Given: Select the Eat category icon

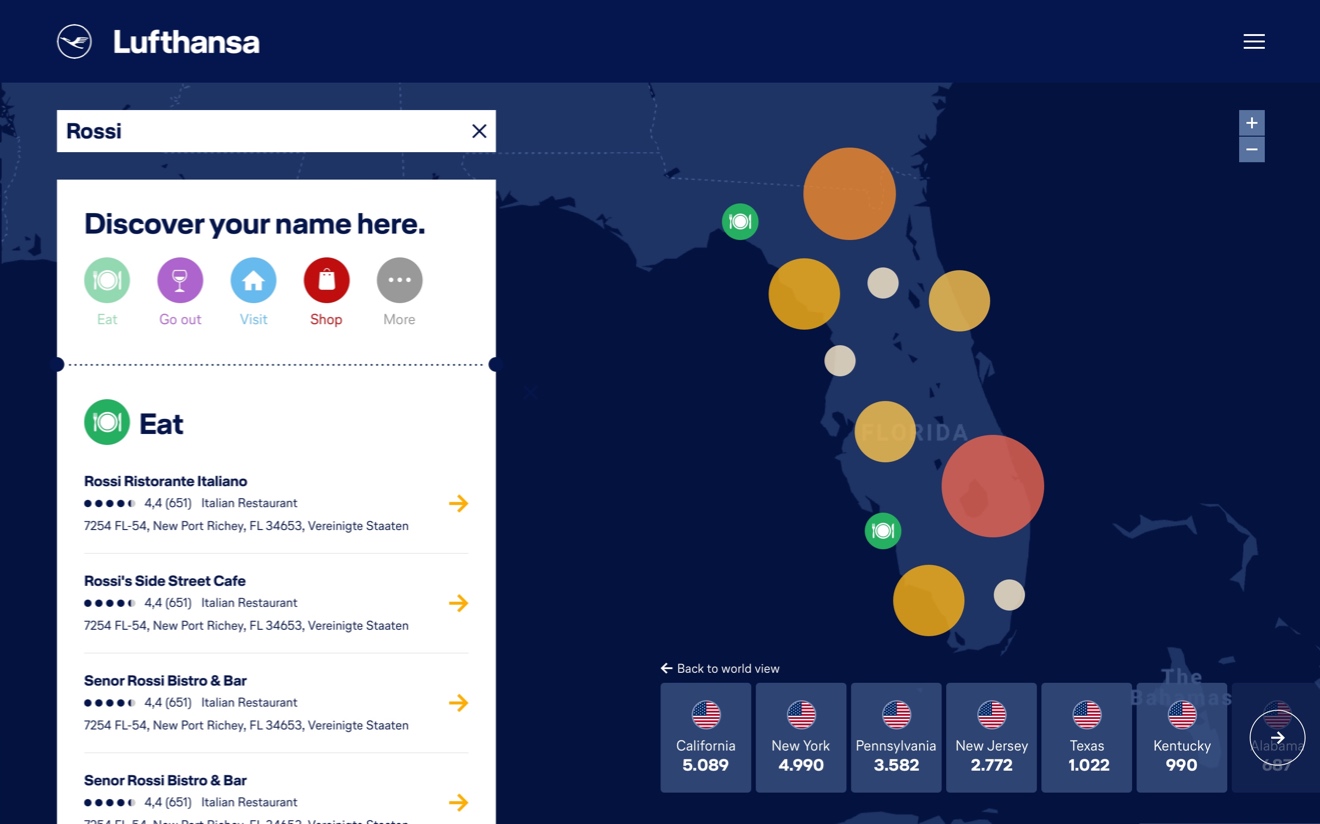Looking at the screenshot, I should (x=107, y=280).
